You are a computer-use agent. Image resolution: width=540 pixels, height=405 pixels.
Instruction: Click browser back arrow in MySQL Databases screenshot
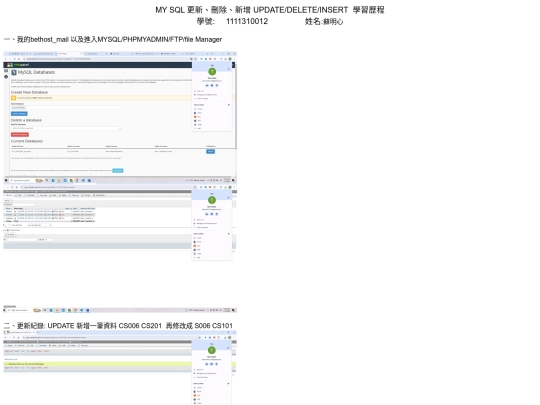coord(6,59)
